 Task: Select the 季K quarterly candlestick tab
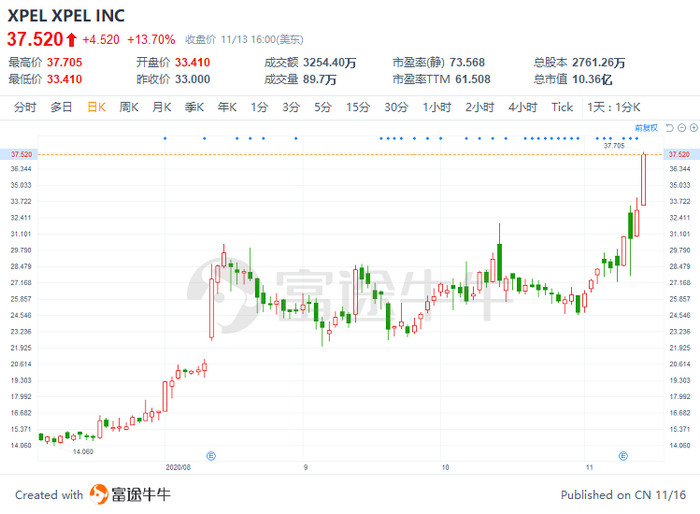point(194,107)
